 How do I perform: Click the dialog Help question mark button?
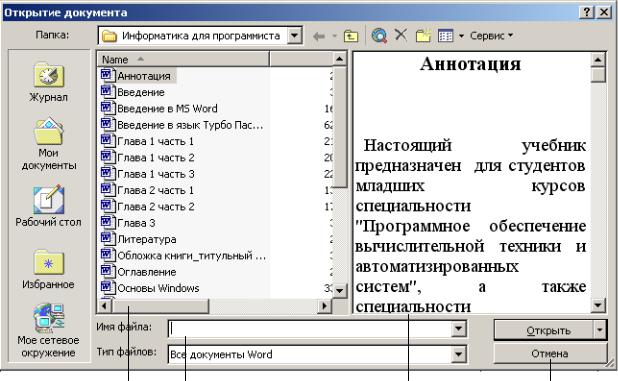586,12
